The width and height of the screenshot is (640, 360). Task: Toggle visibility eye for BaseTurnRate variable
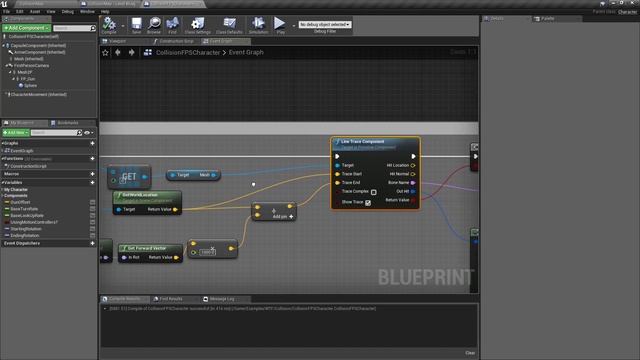(92, 209)
